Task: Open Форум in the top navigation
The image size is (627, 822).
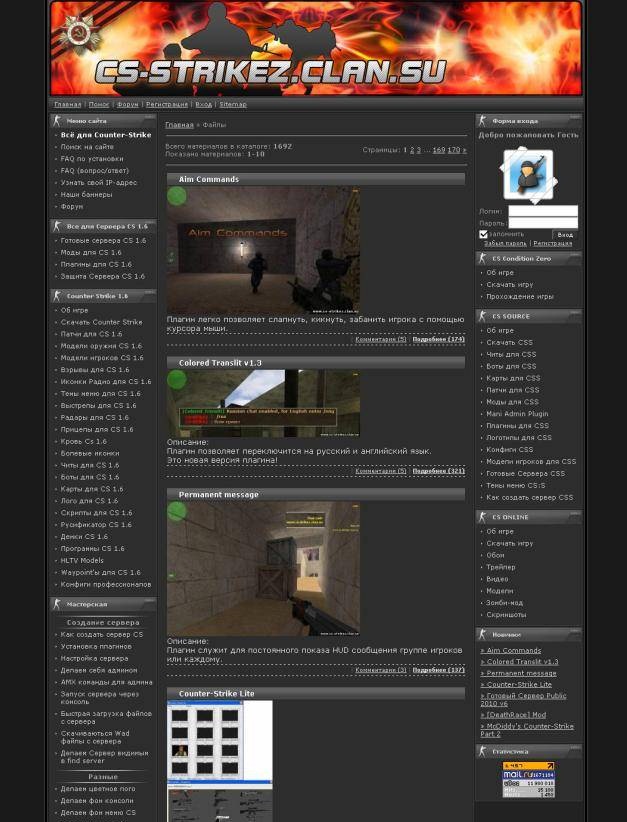Action: 127,104
